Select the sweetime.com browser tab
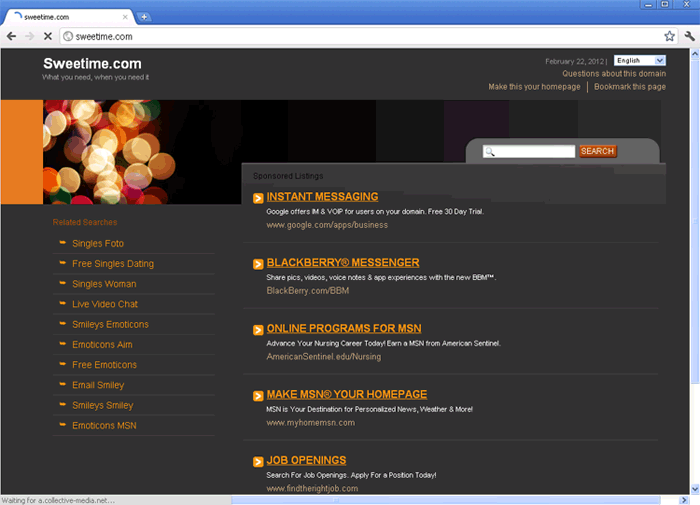Image resolution: width=700 pixels, height=505 pixels. click(65, 17)
